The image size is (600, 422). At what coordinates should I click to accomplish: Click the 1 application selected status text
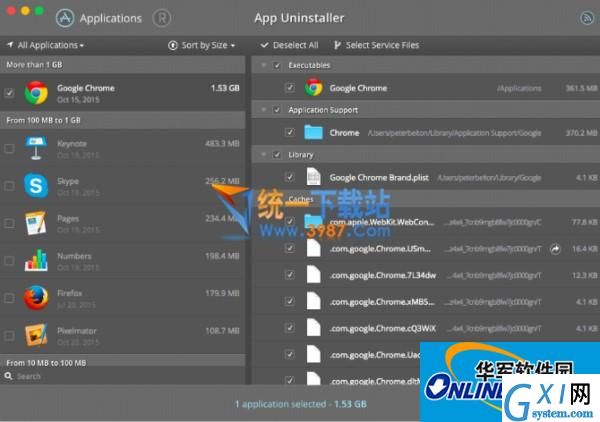[301, 404]
